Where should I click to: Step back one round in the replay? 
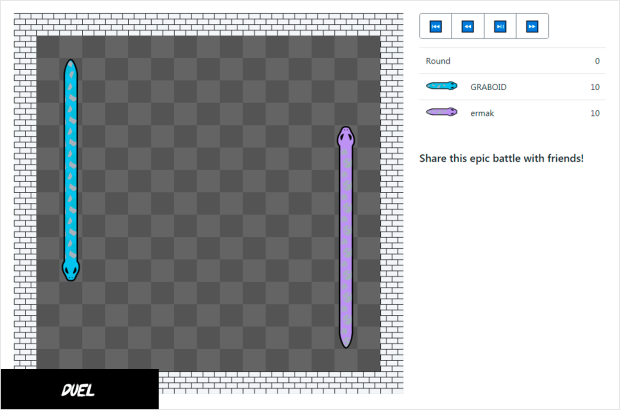[x=468, y=26]
